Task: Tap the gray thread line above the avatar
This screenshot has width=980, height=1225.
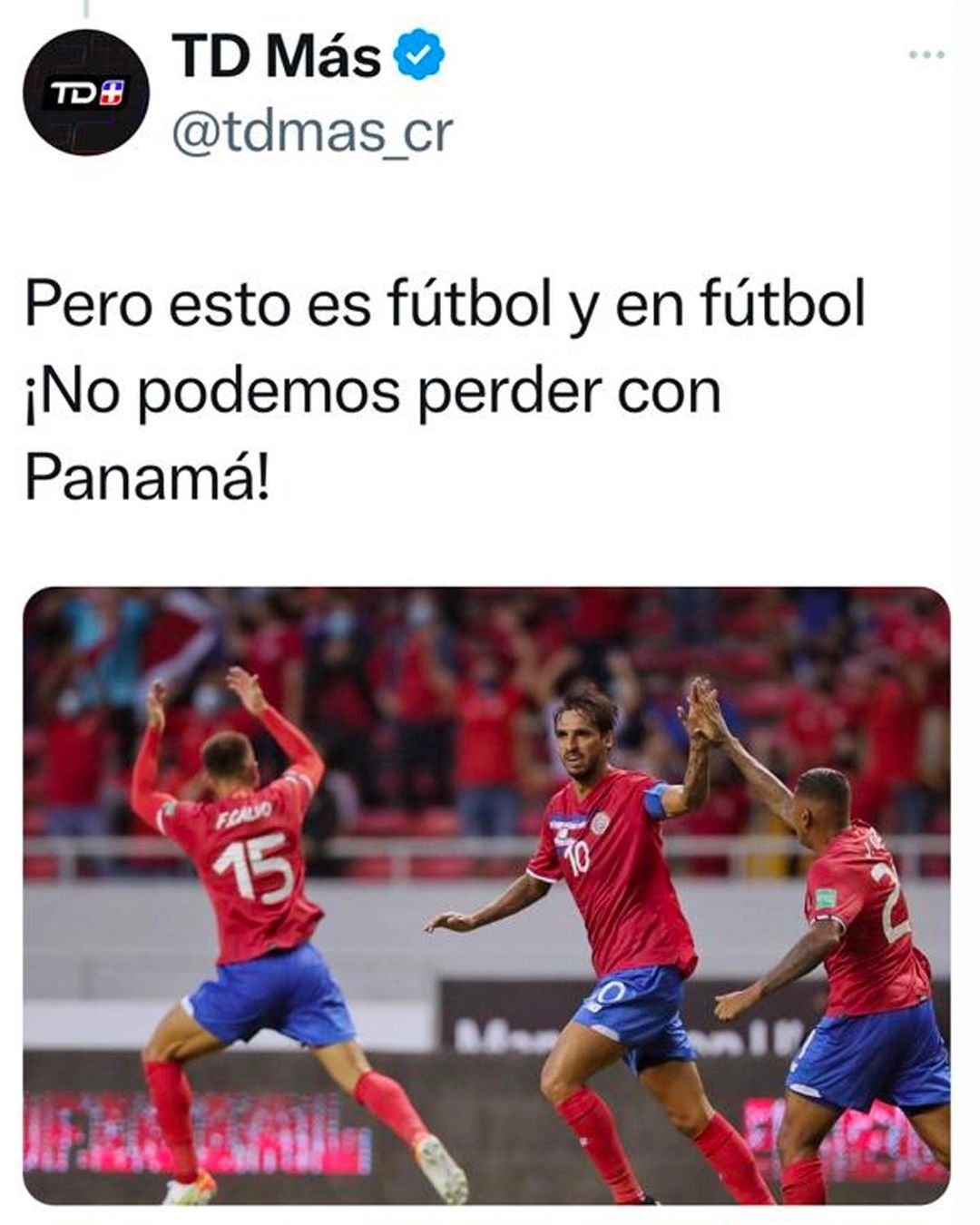Action: (x=86, y=9)
